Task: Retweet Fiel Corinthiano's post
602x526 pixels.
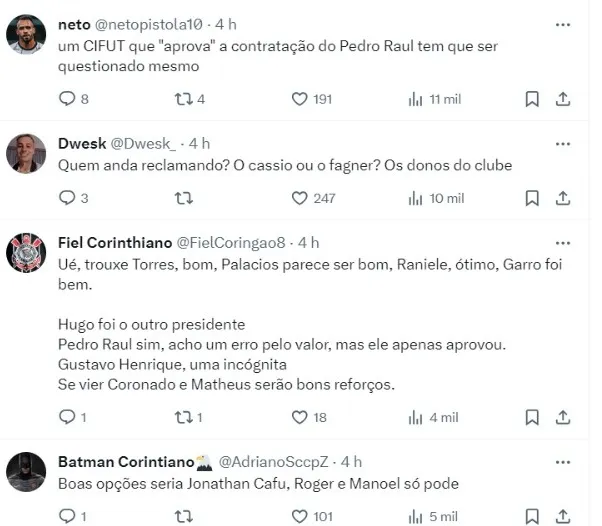Action: pyautogui.click(x=183, y=417)
